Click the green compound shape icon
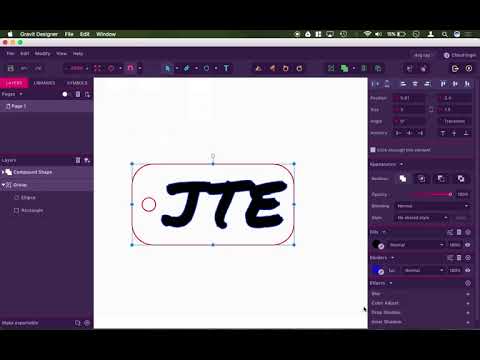The width and height of the screenshot is (480, 360). pos(344,68)
